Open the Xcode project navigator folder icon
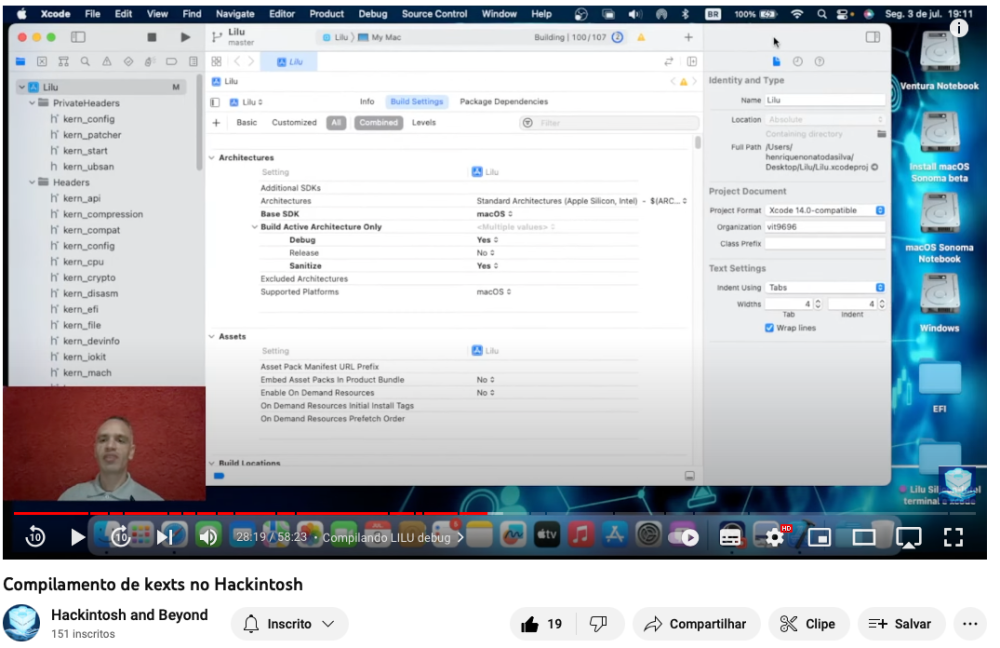Image resolution: width=1000 pixels, height=648 pixels. [x=20, y=62]
